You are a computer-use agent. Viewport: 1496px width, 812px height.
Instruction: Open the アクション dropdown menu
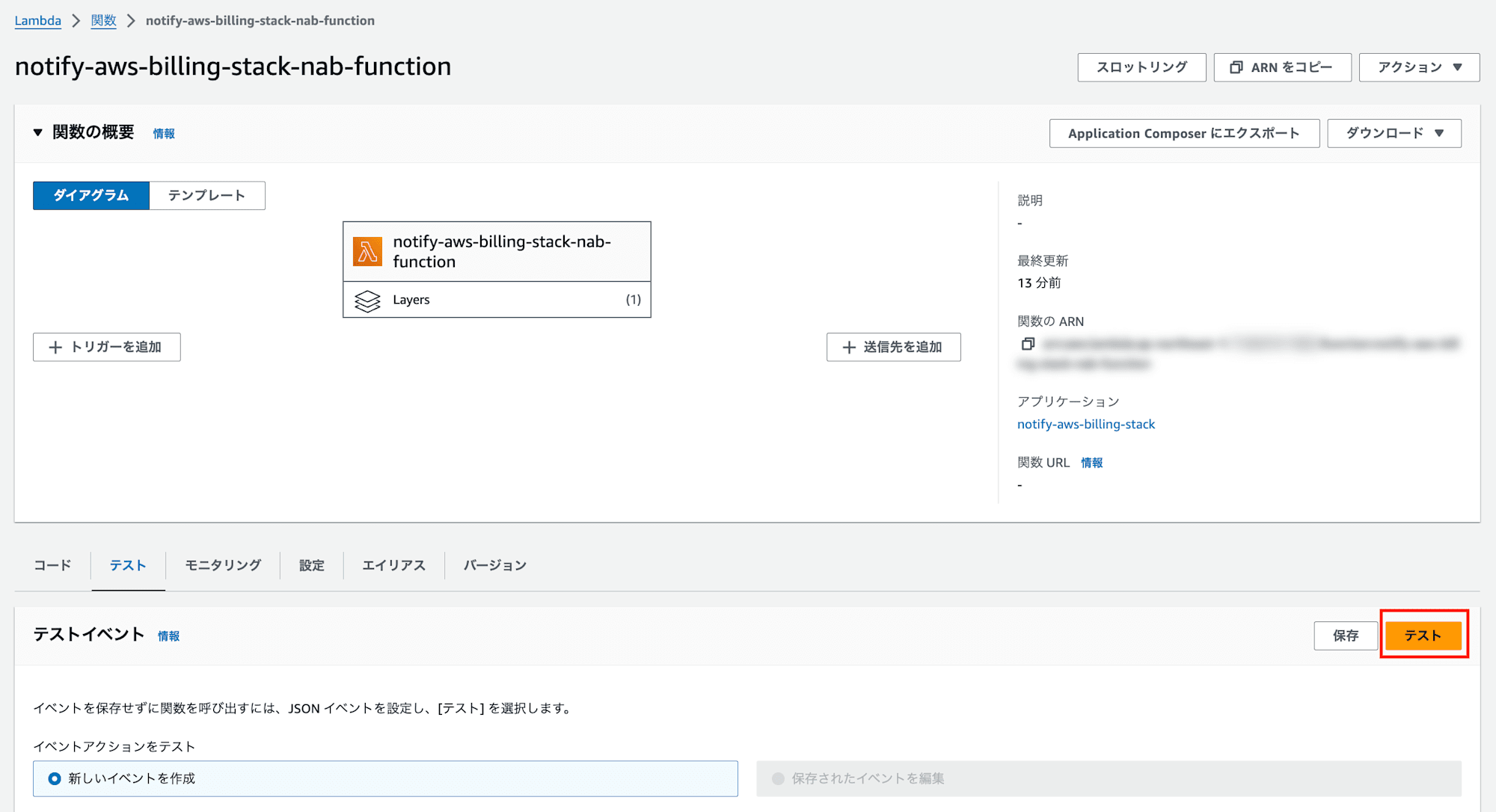coord(1419,67)
